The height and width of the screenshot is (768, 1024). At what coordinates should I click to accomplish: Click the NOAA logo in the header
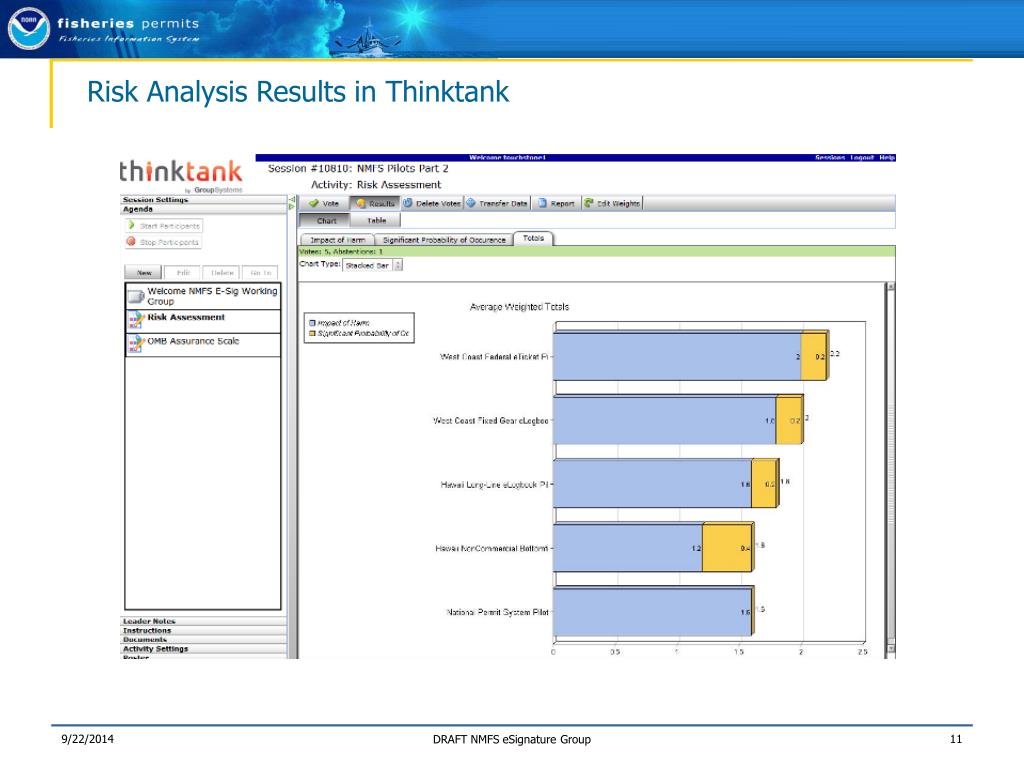[28, 29]
